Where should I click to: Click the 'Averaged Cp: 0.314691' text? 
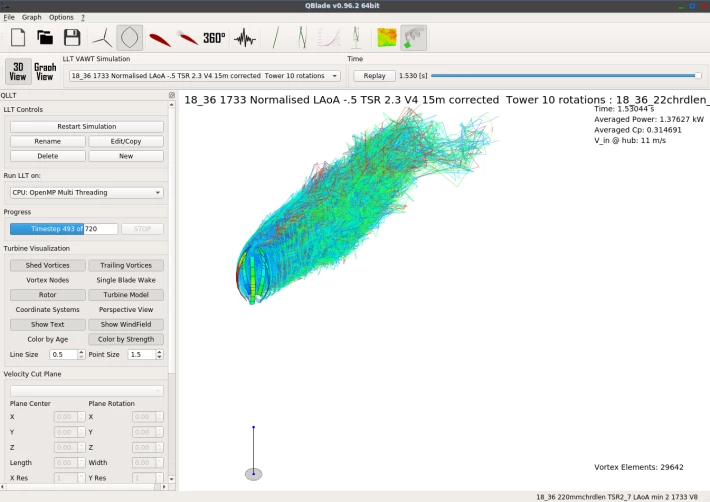[638, 130]
